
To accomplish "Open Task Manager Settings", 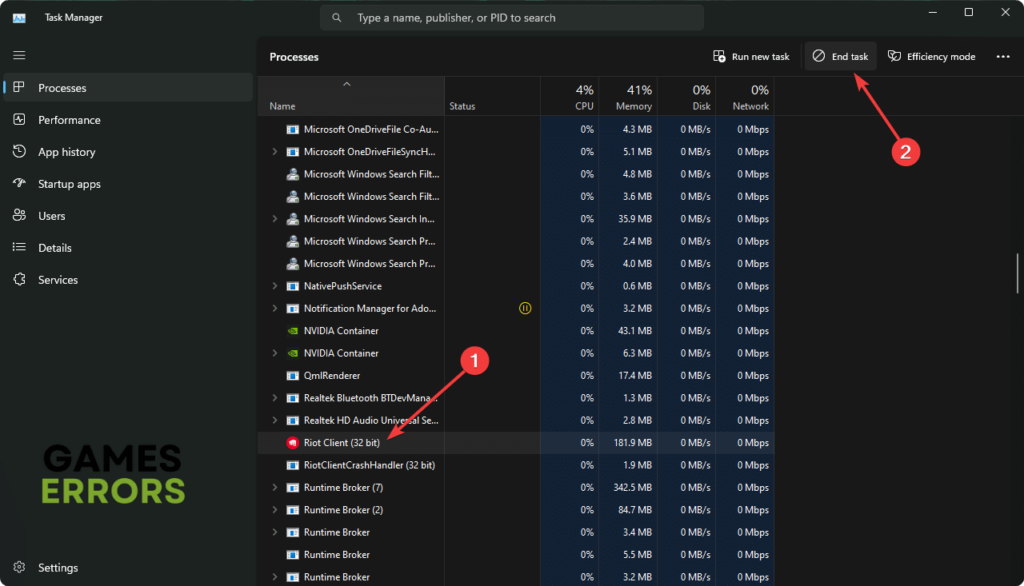I will (57, 567).
